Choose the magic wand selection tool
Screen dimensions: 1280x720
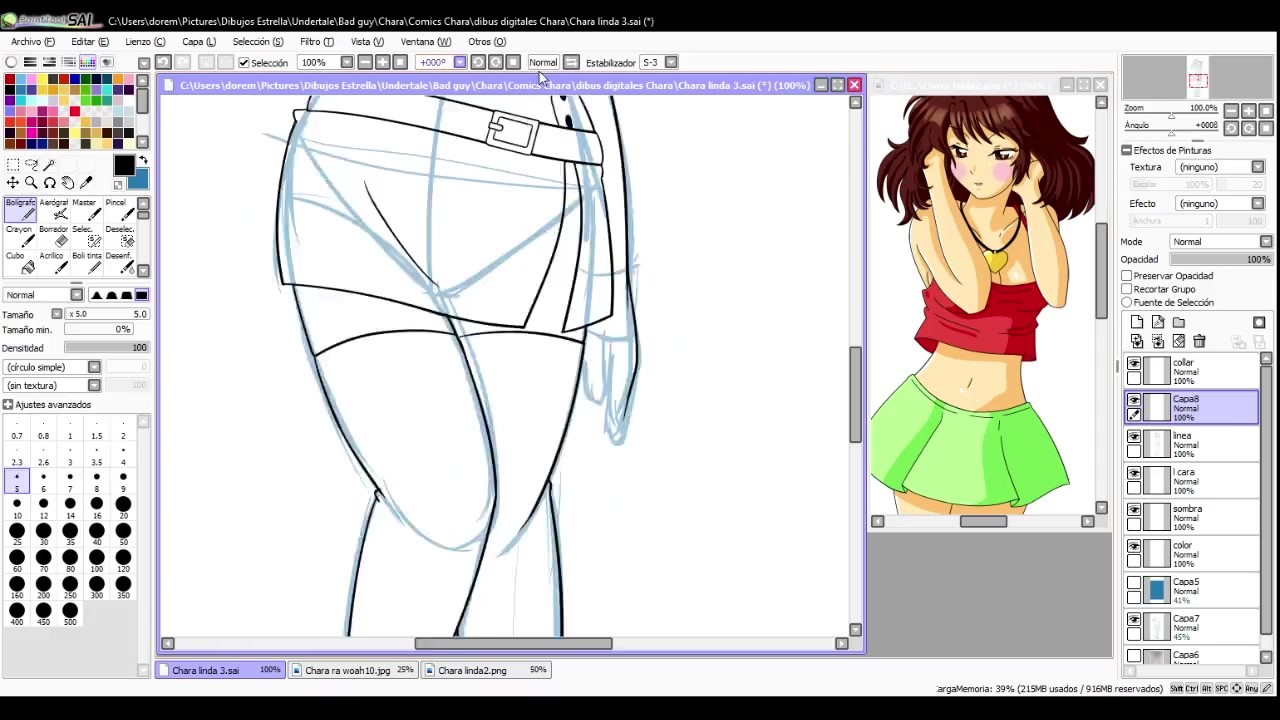[x=49, y=165]
